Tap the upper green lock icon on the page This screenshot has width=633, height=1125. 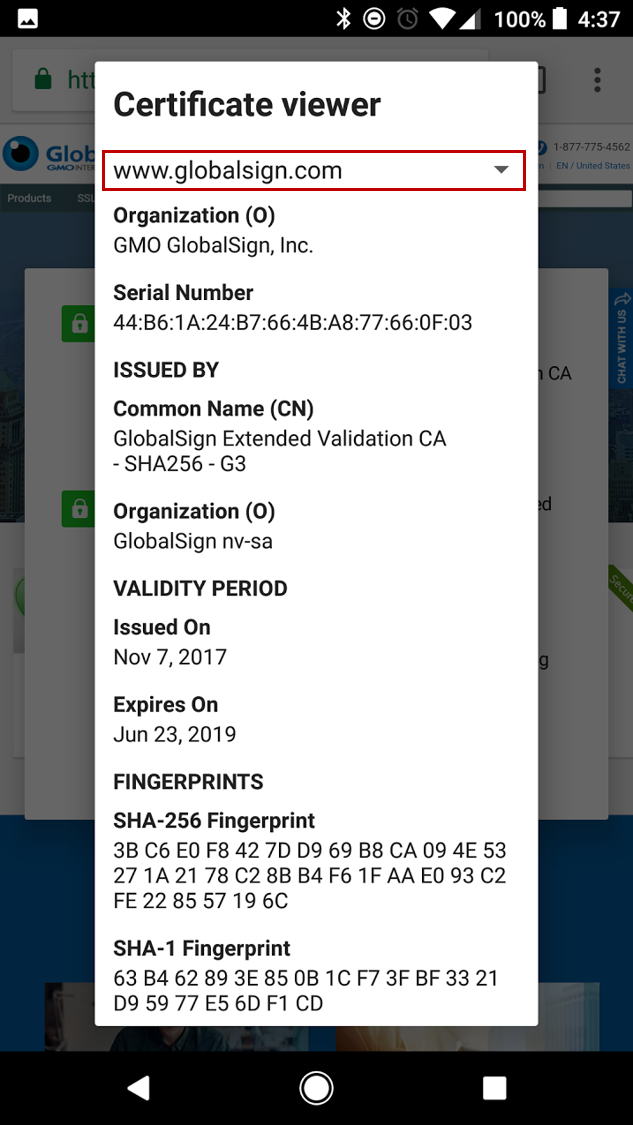[x=76, y=323]
